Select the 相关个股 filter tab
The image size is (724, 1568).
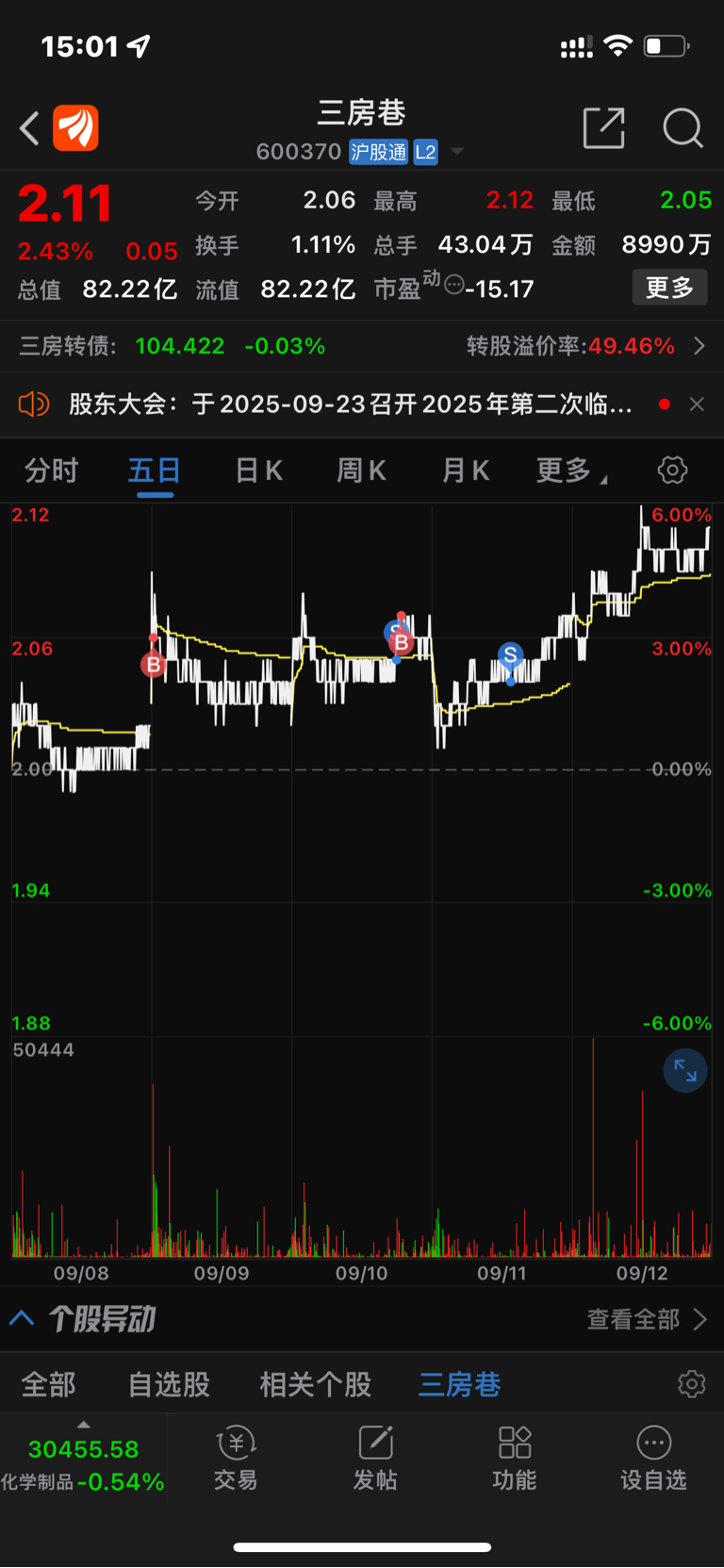pyautogui.click(x=316, y=1384)
